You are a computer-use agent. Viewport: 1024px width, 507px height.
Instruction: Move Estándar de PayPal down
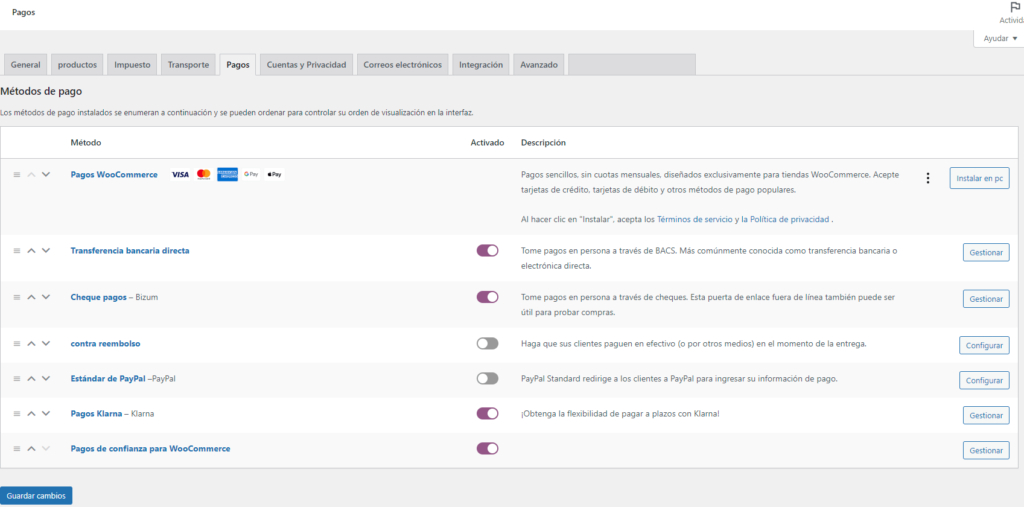(x=46, y=378)
